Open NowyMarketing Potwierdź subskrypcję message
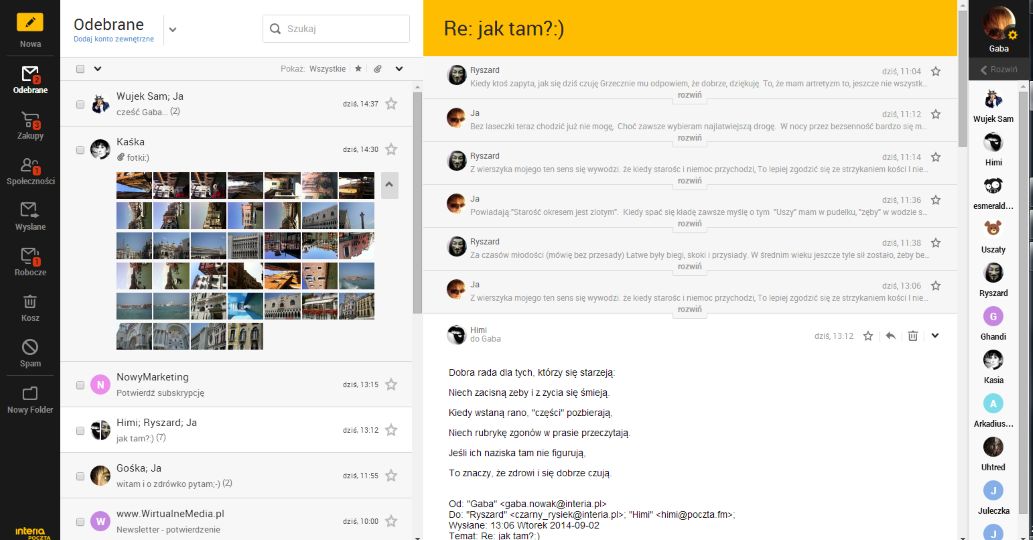This screenshot has height=540, width=1033. tap(237, 384)
